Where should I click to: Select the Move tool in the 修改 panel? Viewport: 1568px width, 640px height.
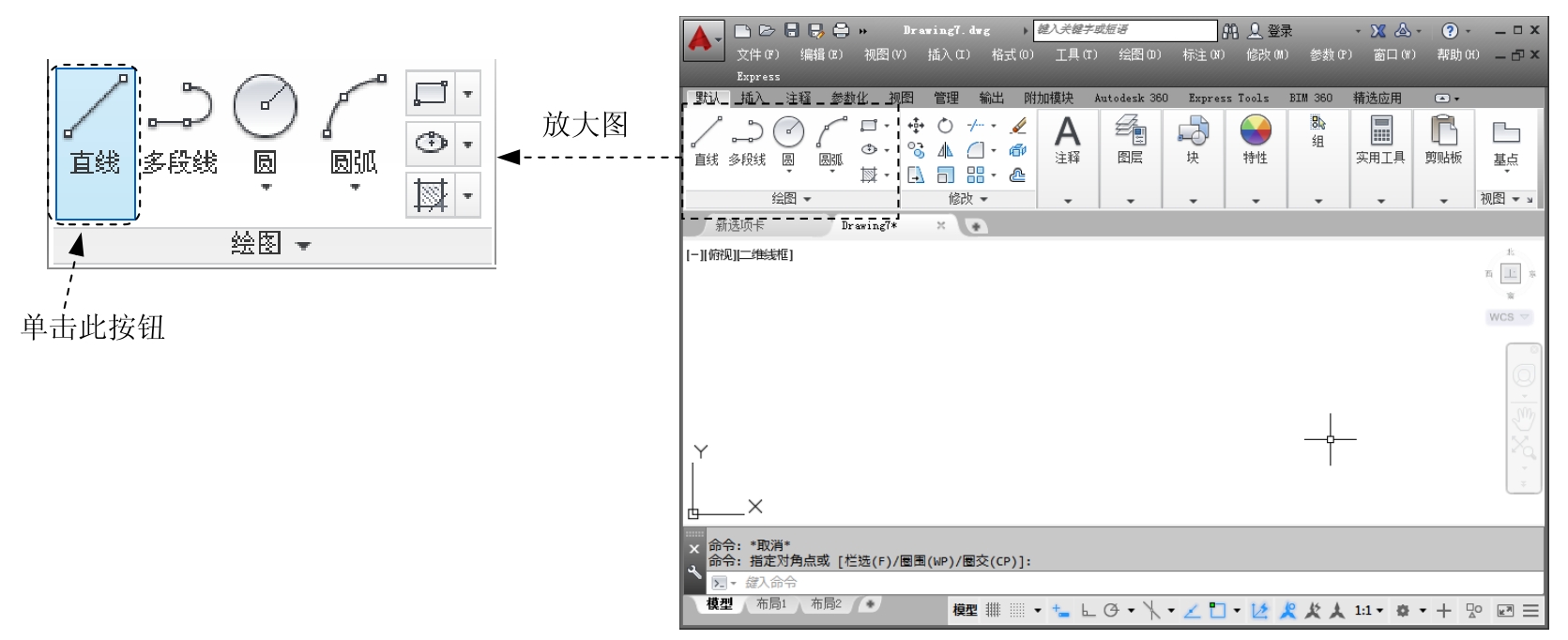(x=916, y=126)
